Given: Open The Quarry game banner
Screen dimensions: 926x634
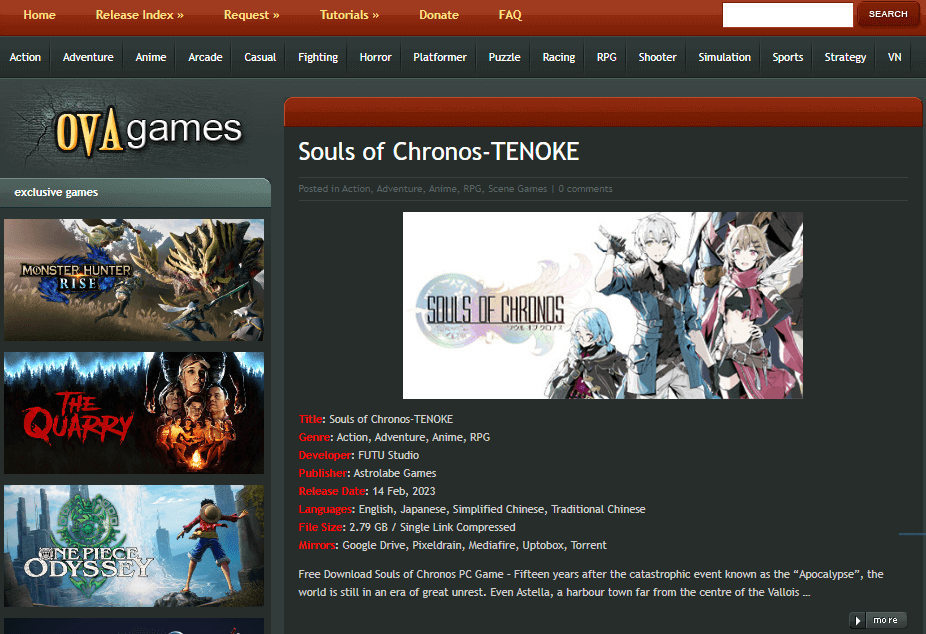Looking at the screenshot, I should click(134, 412).
